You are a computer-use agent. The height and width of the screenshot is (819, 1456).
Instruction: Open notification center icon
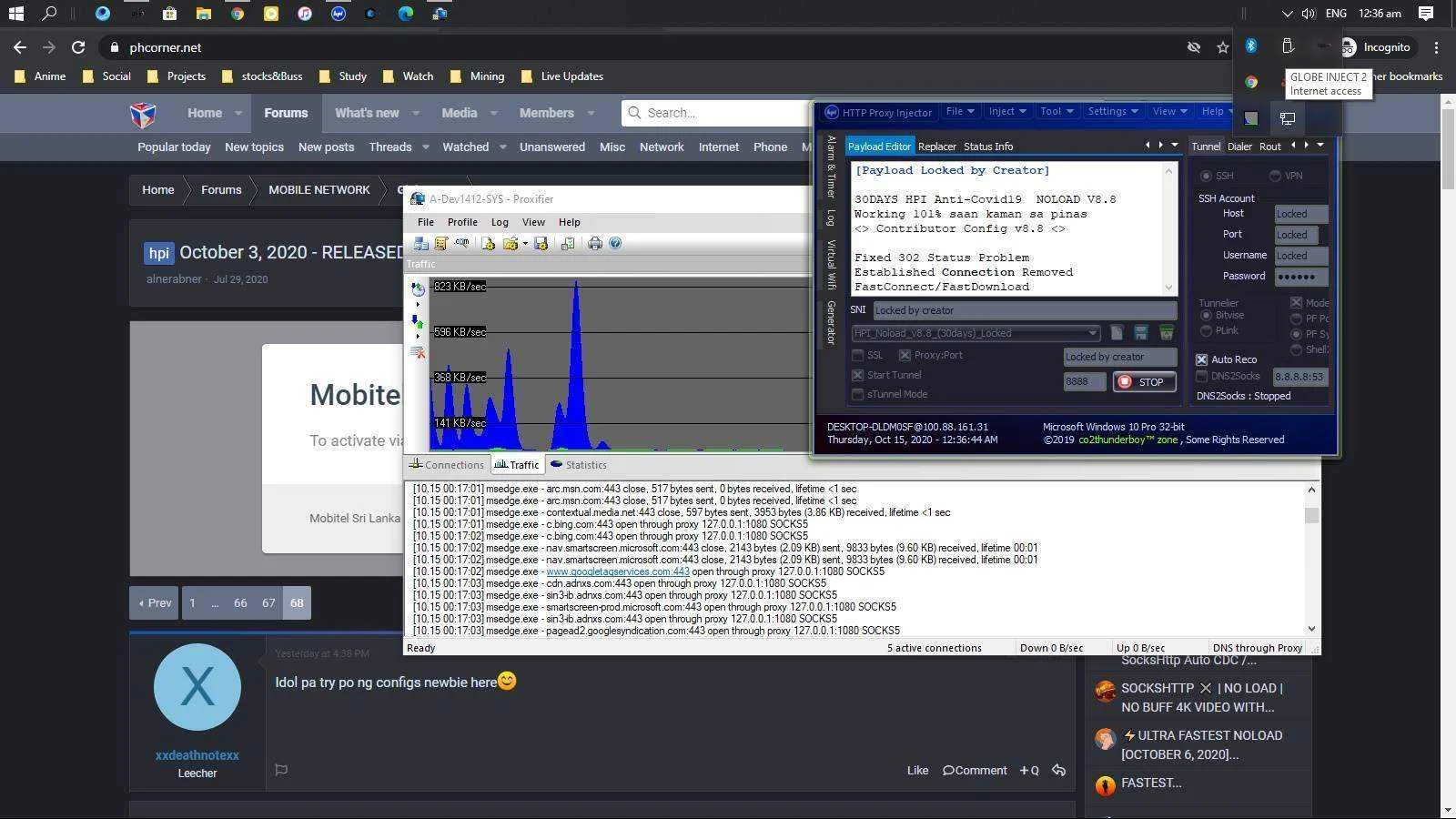click(1426, 14)
